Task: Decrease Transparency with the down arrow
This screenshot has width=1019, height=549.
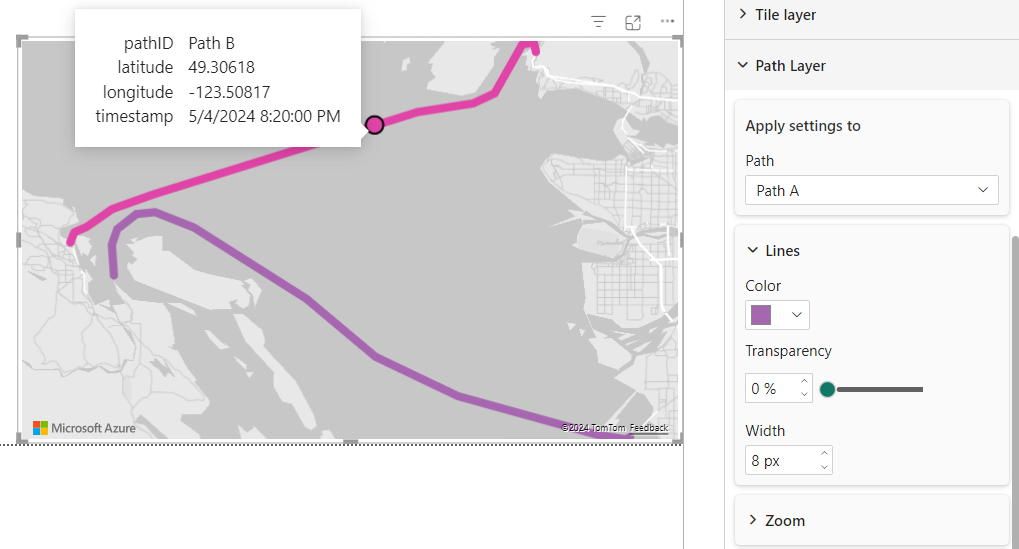Action: point(805,395)
